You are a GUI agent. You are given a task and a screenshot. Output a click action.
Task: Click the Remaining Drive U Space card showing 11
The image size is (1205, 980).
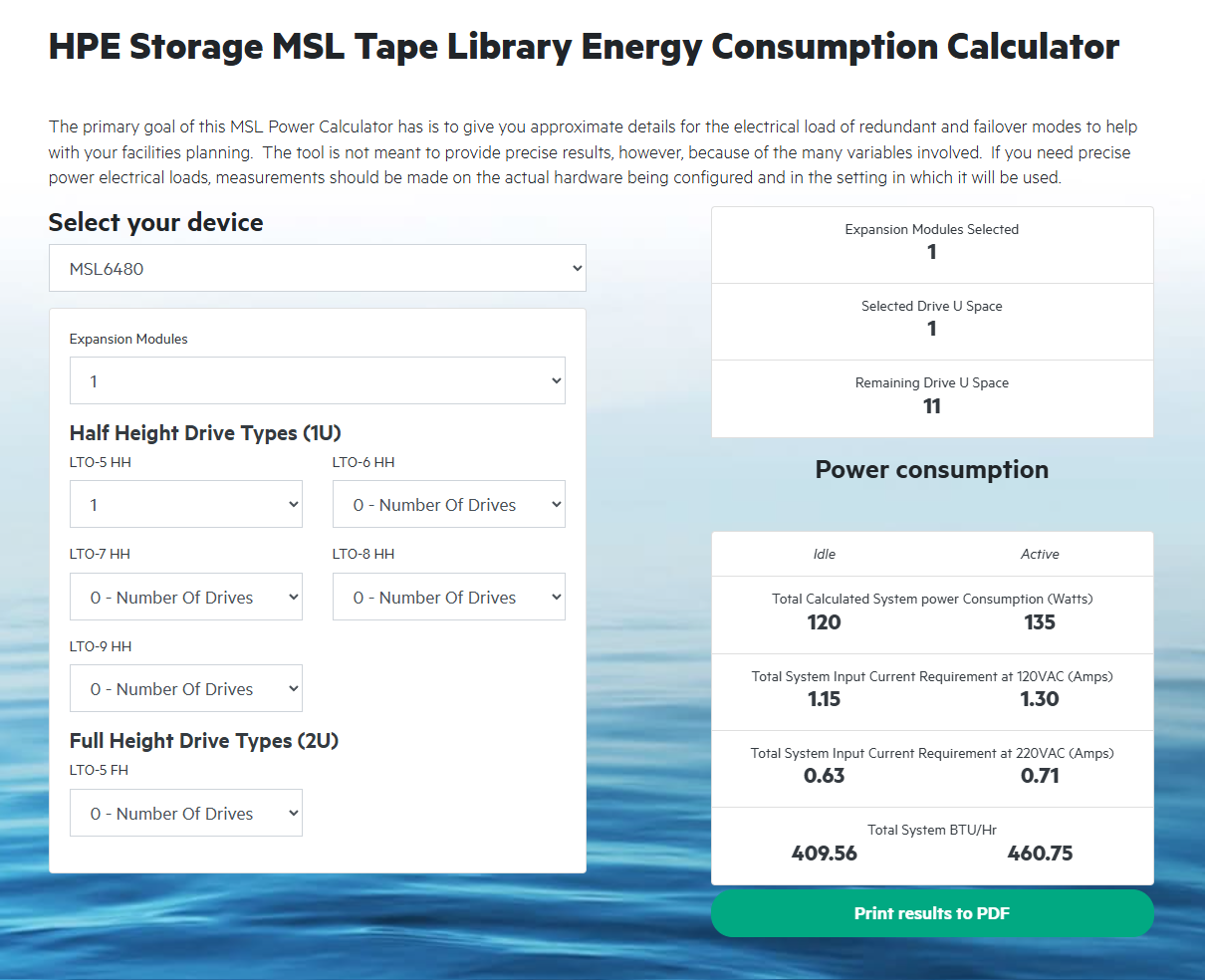931,396
